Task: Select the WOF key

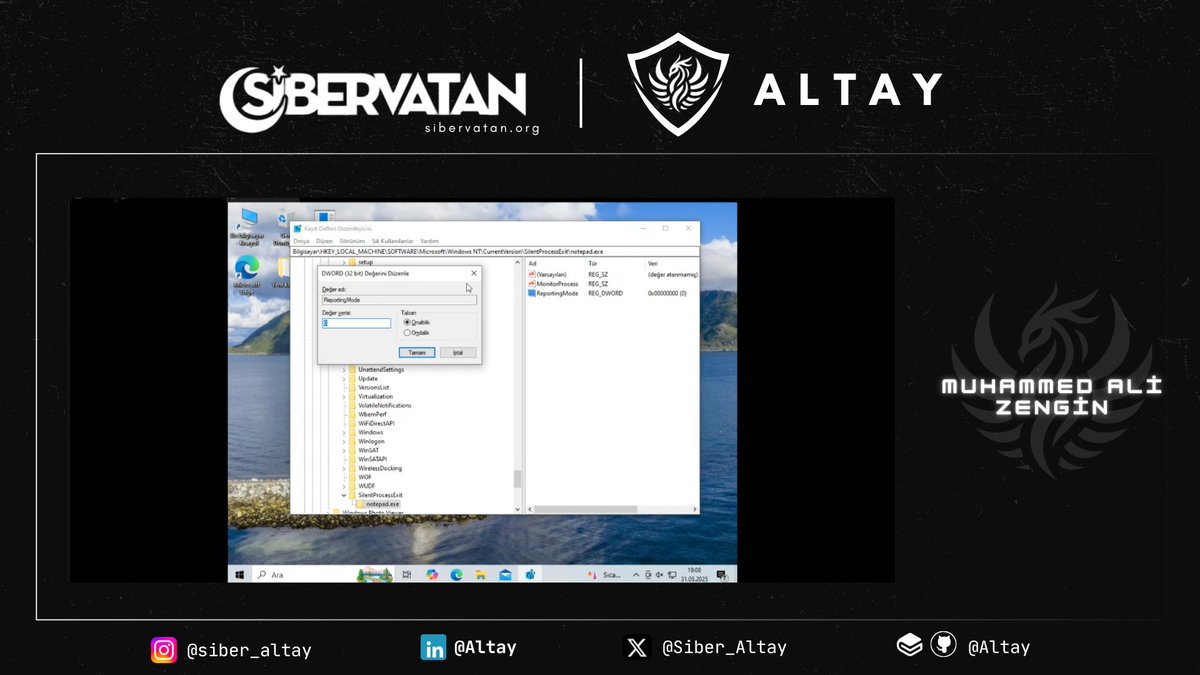Action: coord(365,477)
